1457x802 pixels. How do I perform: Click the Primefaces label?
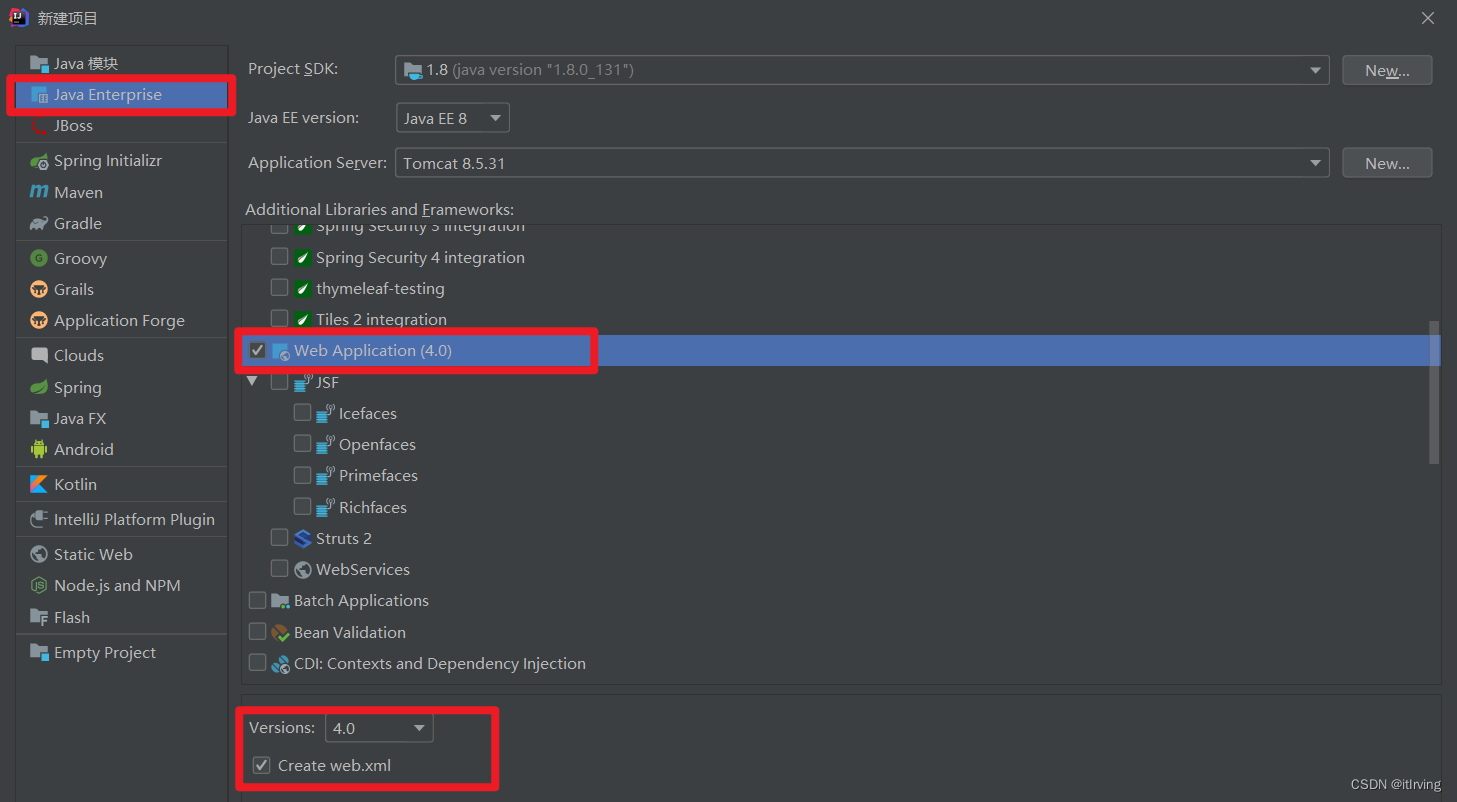coord(378,476)
